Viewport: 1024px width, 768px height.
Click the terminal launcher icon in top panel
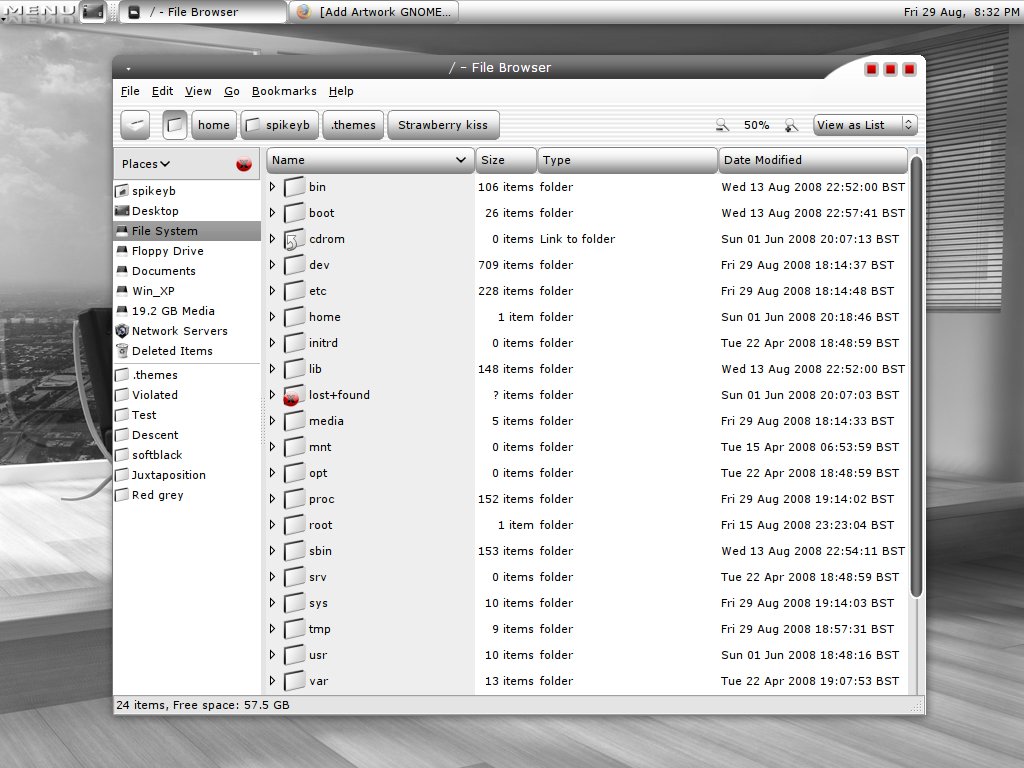pyautogui.click(x=93, y=12)
